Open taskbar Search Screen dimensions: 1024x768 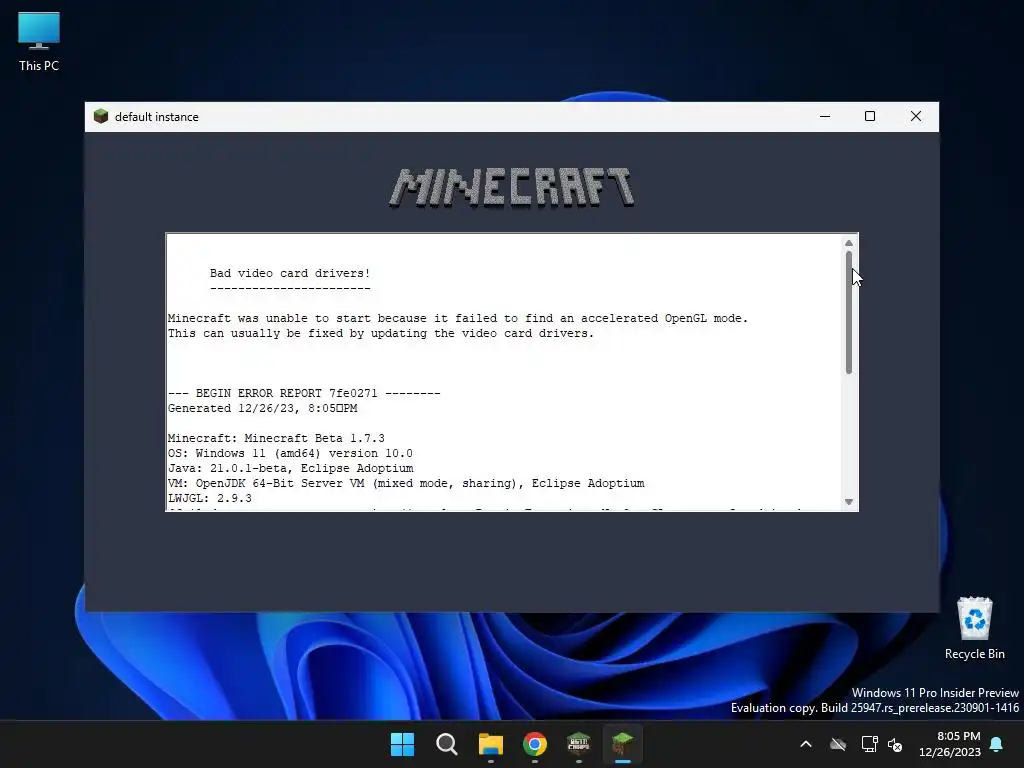pos(447,744)
